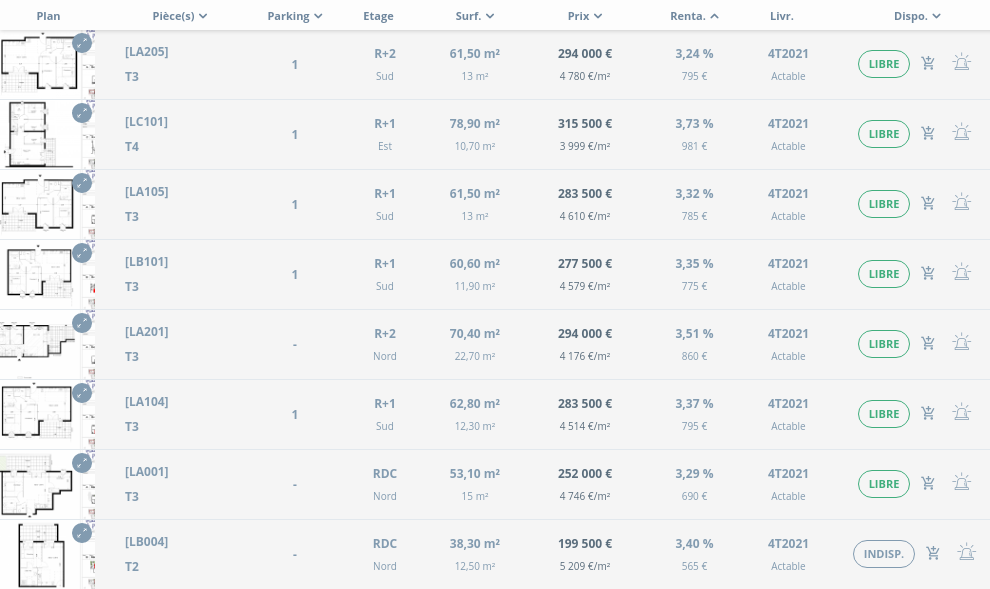Viewport: 990px width, 589px height.
Task: Sort the list by Prix
Action: click(584, 16)
